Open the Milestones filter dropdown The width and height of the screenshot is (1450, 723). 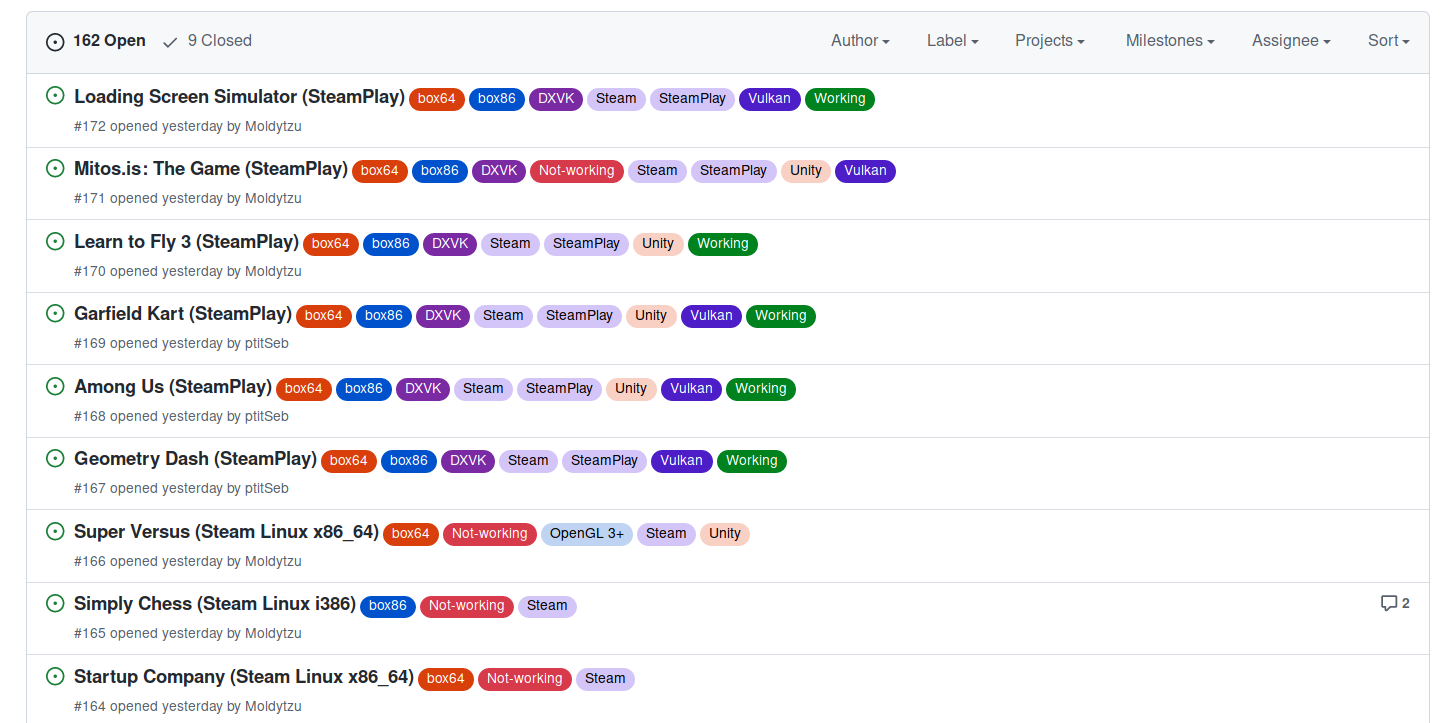(x=1170, y=41)
